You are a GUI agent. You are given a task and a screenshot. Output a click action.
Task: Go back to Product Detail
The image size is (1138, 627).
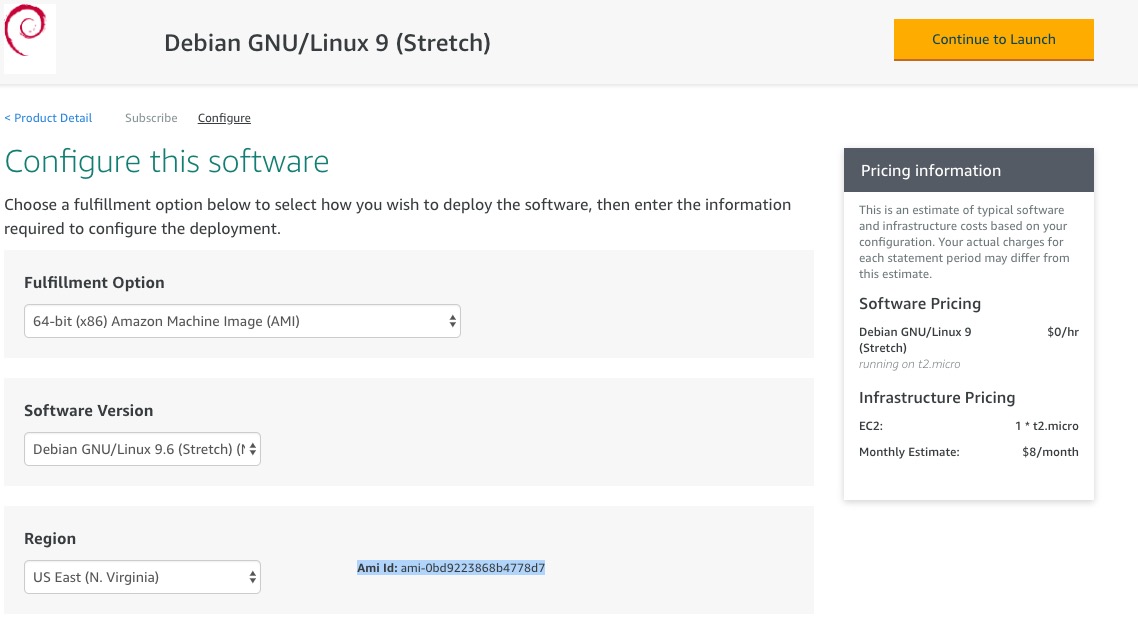point(49,118)
